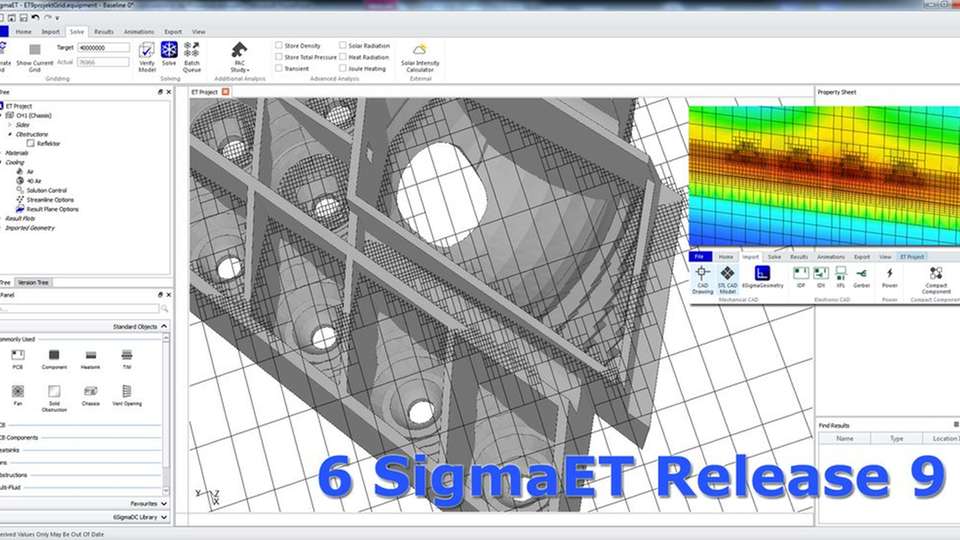960x540 pixels.
Task: Open Streamline Options in the tree
Action: click(50, 200)
